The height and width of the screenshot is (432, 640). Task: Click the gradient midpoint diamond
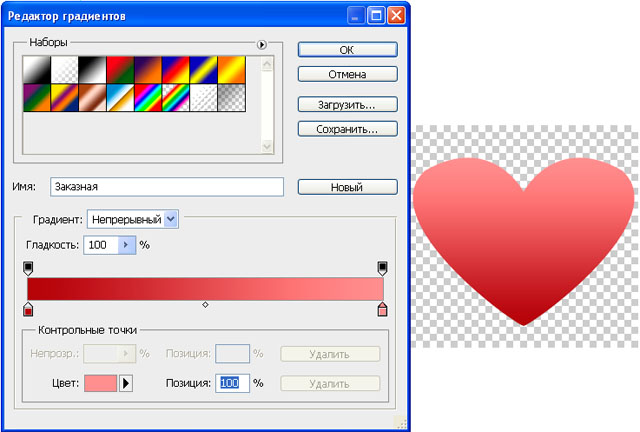point(205,305)
